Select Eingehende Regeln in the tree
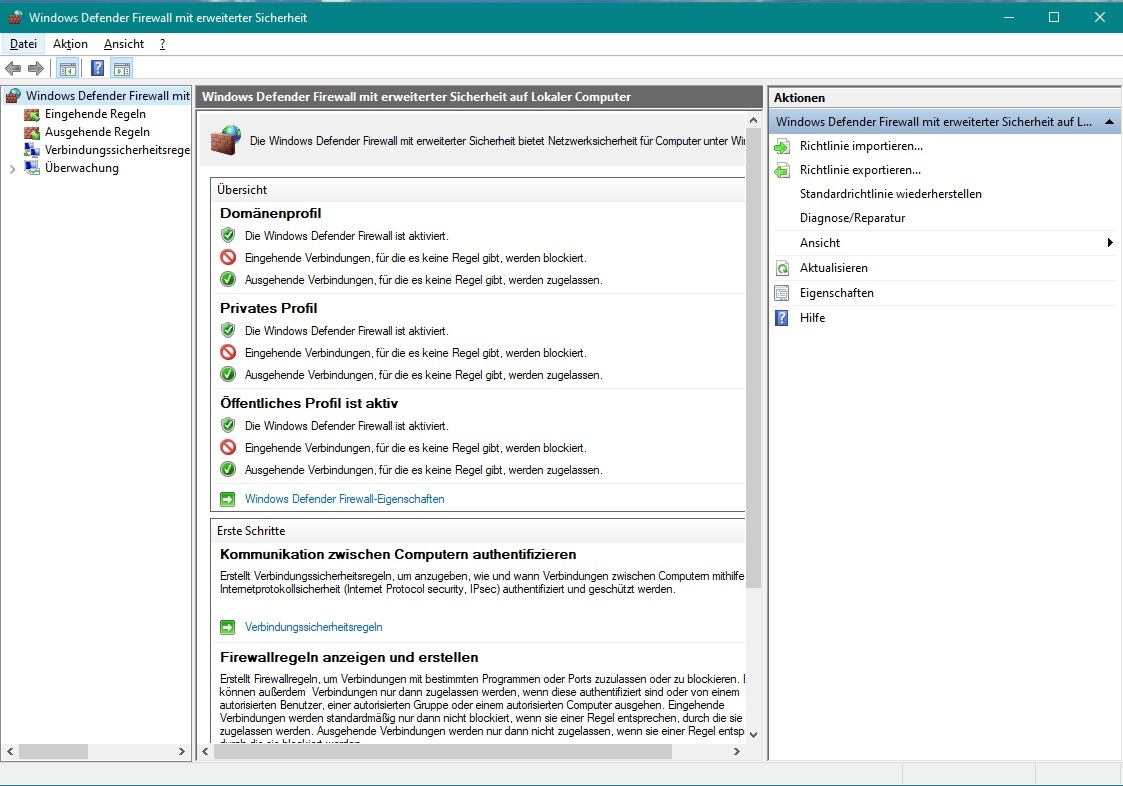Screen dimensions: 1123x786 [x=95, y=114]
